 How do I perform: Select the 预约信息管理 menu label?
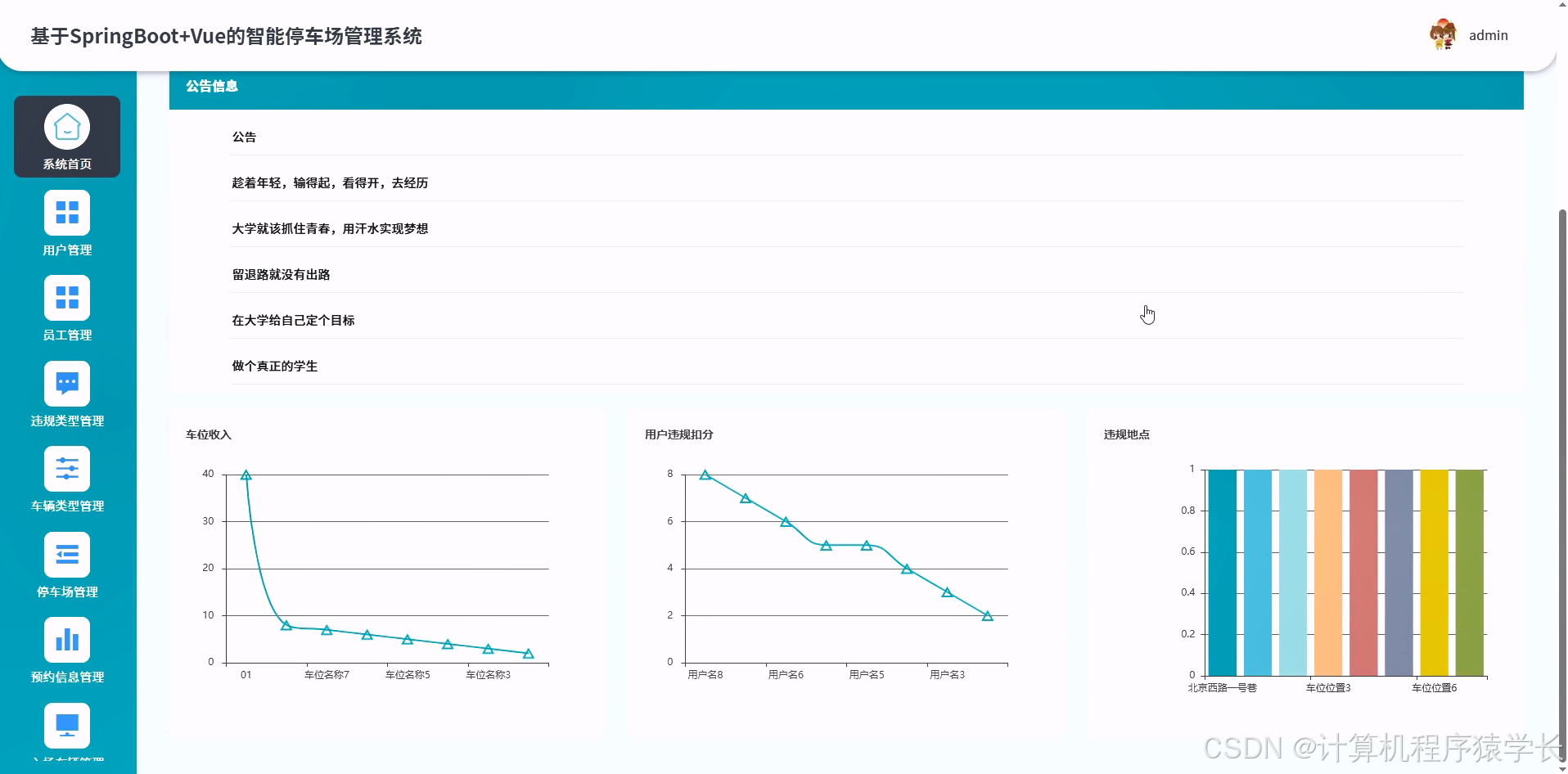pos(67,677)
